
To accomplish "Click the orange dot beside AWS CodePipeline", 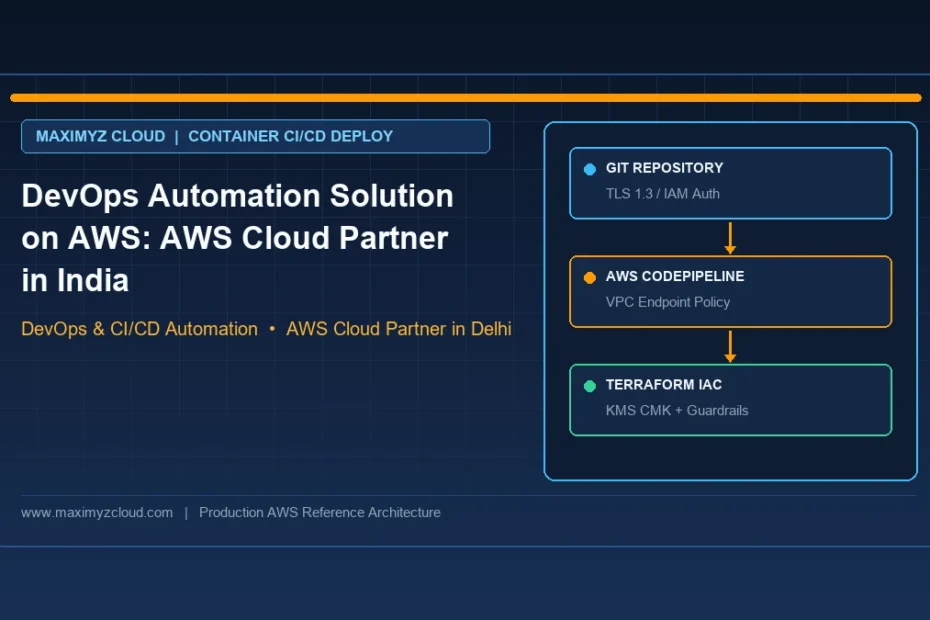I will [590, 278].
